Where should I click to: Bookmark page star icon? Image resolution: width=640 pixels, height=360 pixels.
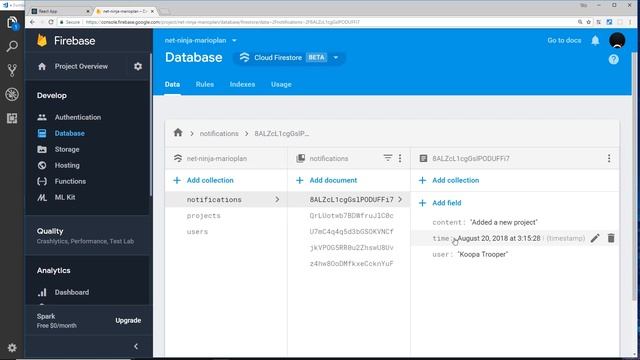click(x=589, y=22)
